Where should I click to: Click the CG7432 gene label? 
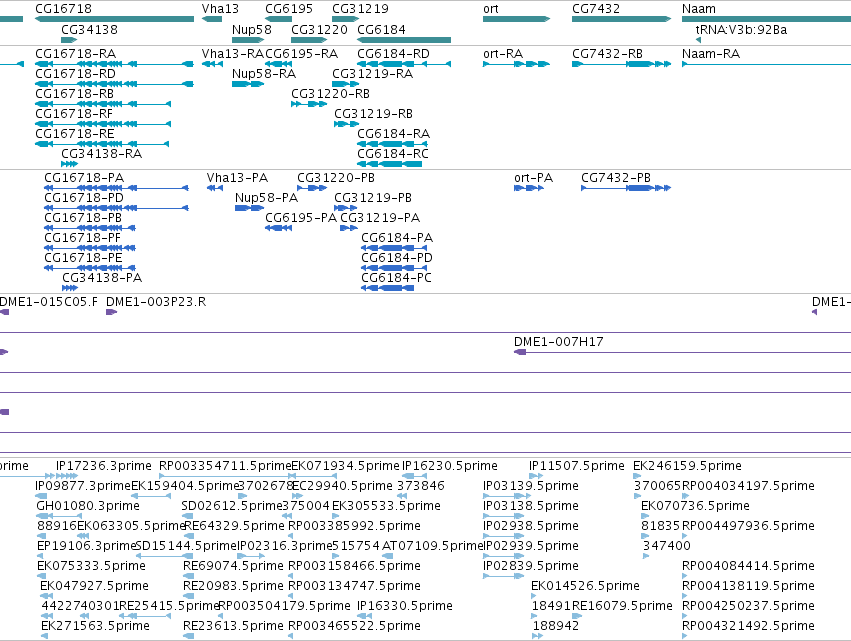[596, 9]
